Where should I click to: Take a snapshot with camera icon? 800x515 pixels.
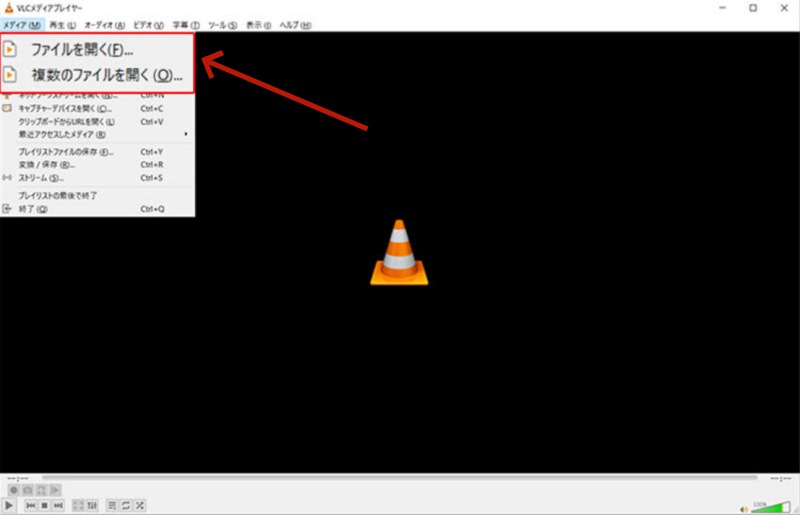click(28, 490)
